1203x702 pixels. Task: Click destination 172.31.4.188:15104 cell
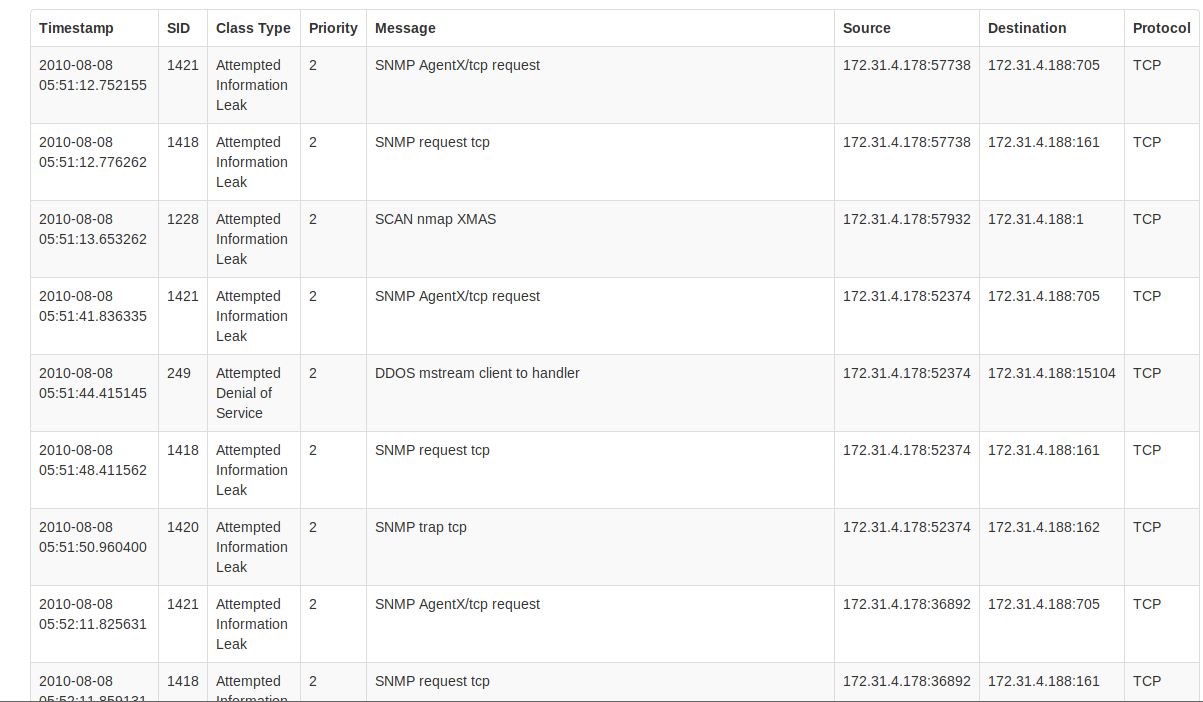click(x=1051, y=373)
